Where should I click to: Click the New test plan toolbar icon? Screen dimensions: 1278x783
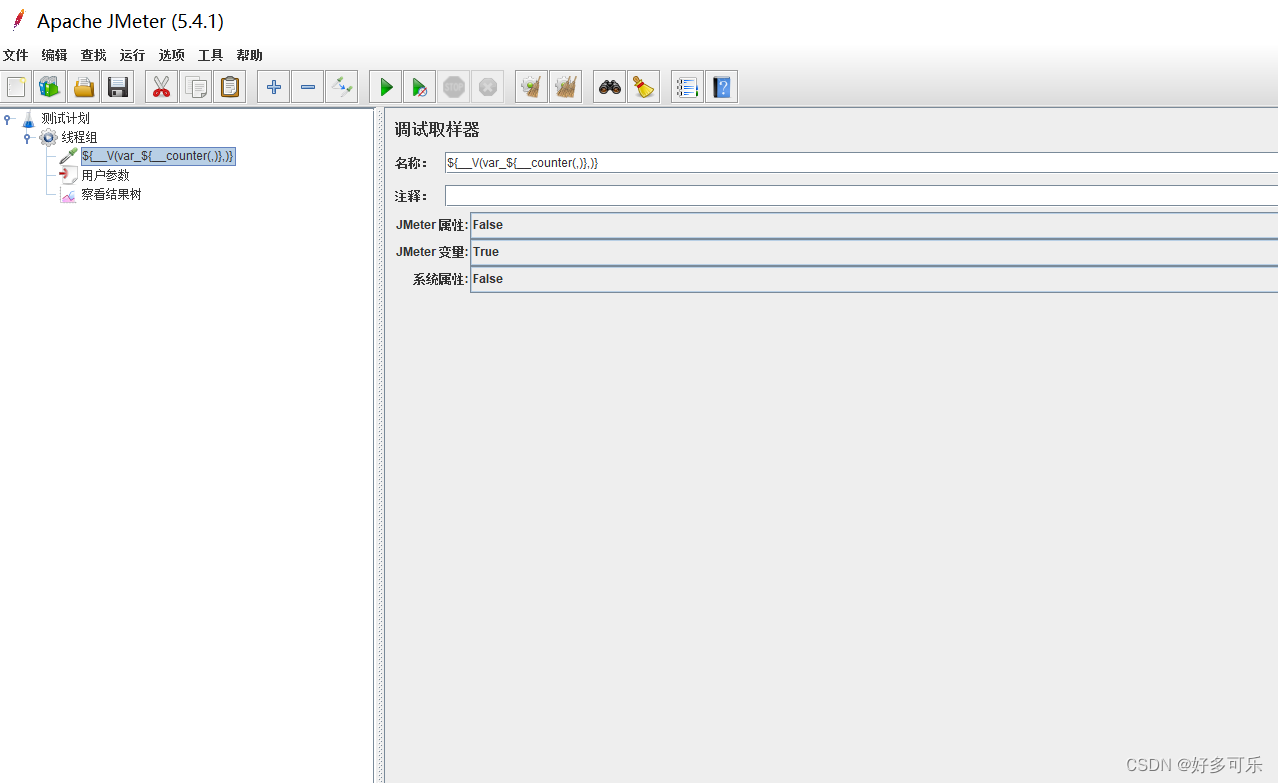point(17,87)
